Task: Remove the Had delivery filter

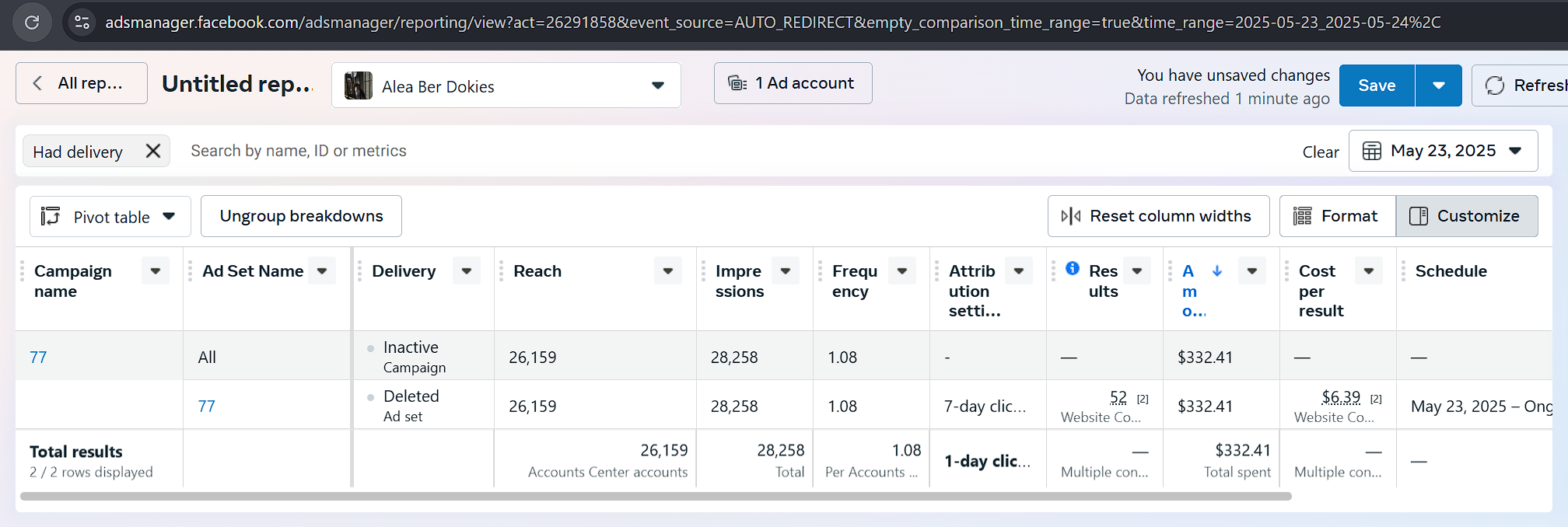Action: 153,151
